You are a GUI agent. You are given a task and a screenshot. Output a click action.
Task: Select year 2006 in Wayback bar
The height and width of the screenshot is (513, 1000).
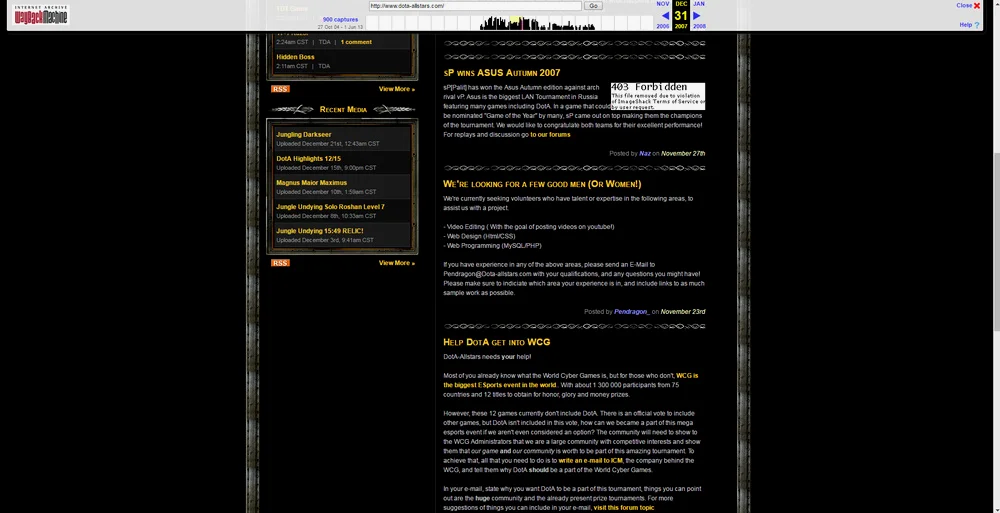pos(663,26)
